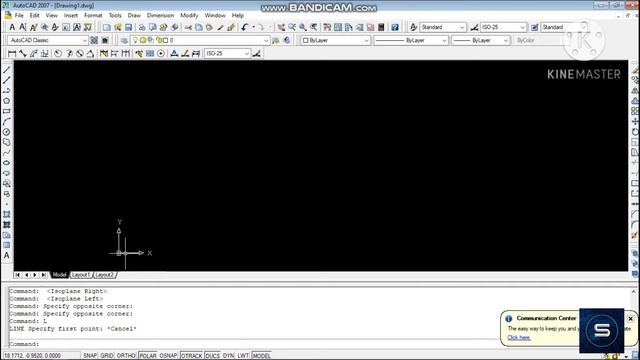Image resolution: width=640 pixels, height=360 pixels.
Task: Click the first-tab navigation arrow by Model tab
Action: 18,275
